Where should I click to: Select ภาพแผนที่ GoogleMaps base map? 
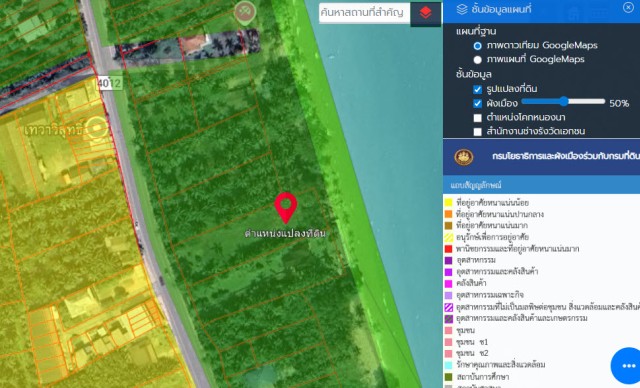pos(478,60)
